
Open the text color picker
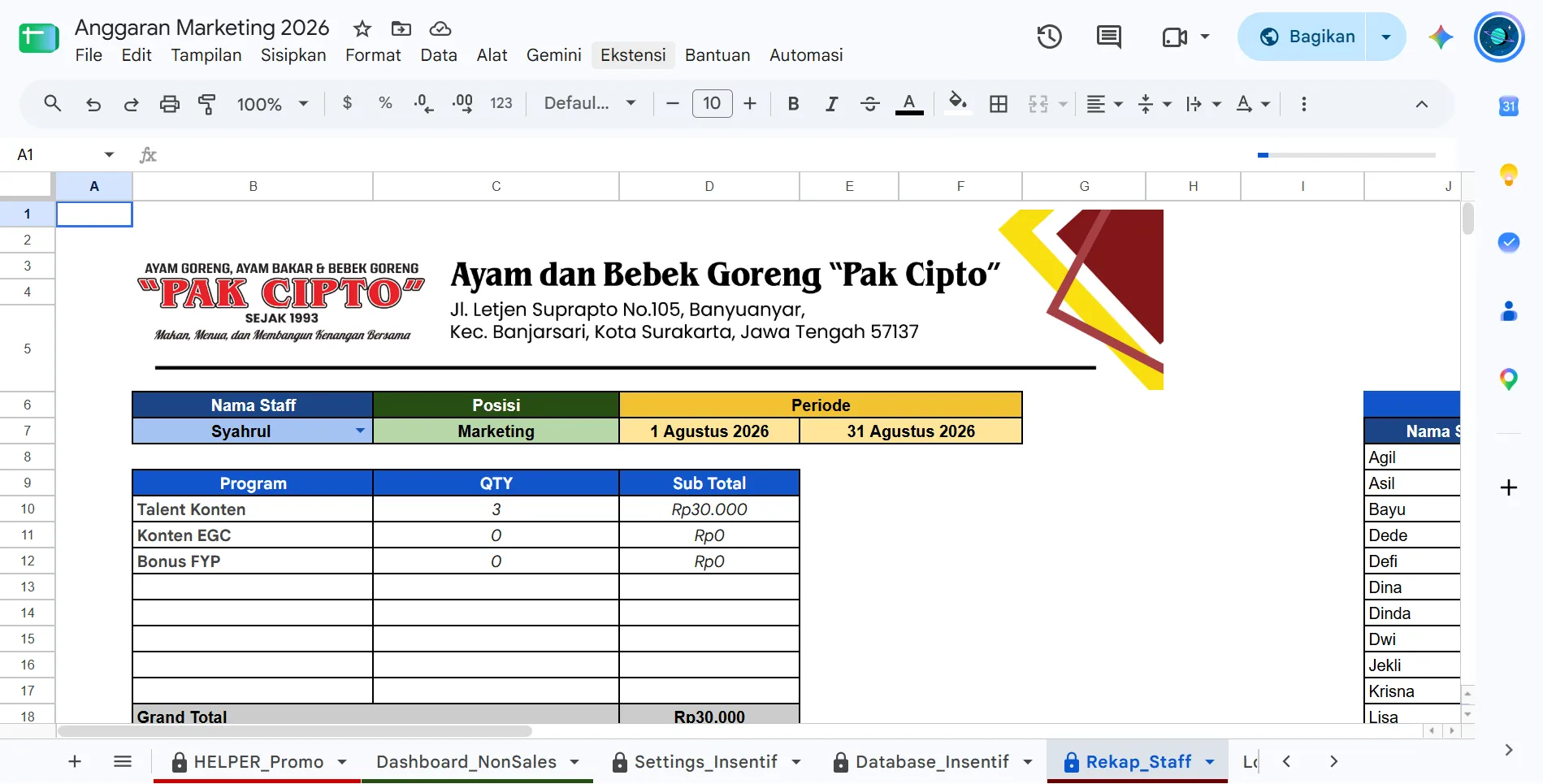pyautogui.click(x=909, y=104)
